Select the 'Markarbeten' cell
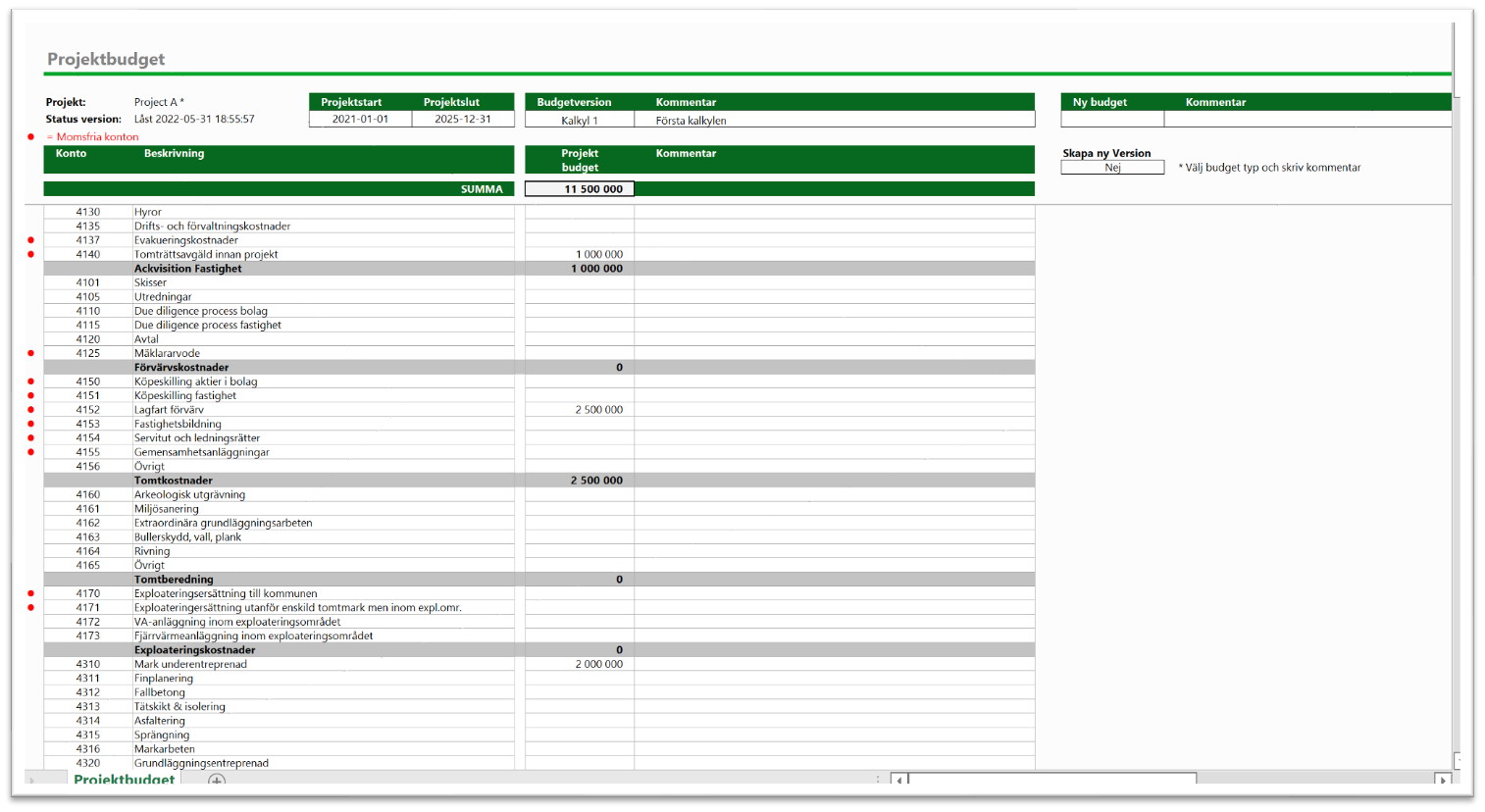This screenshot has height=812, width=1485. (324, 749)
